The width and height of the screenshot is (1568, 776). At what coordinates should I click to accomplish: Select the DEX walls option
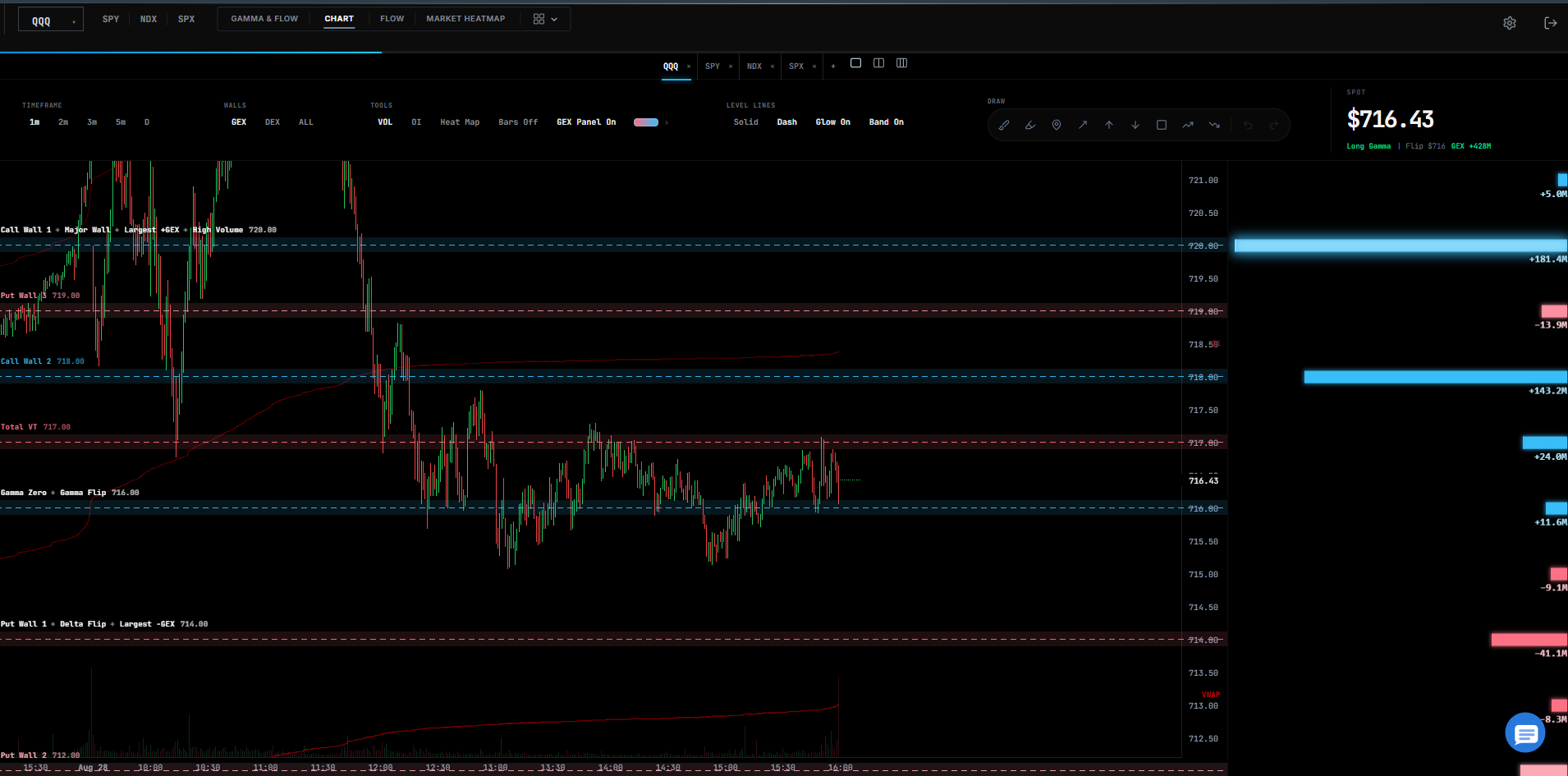tap(273, 122)
